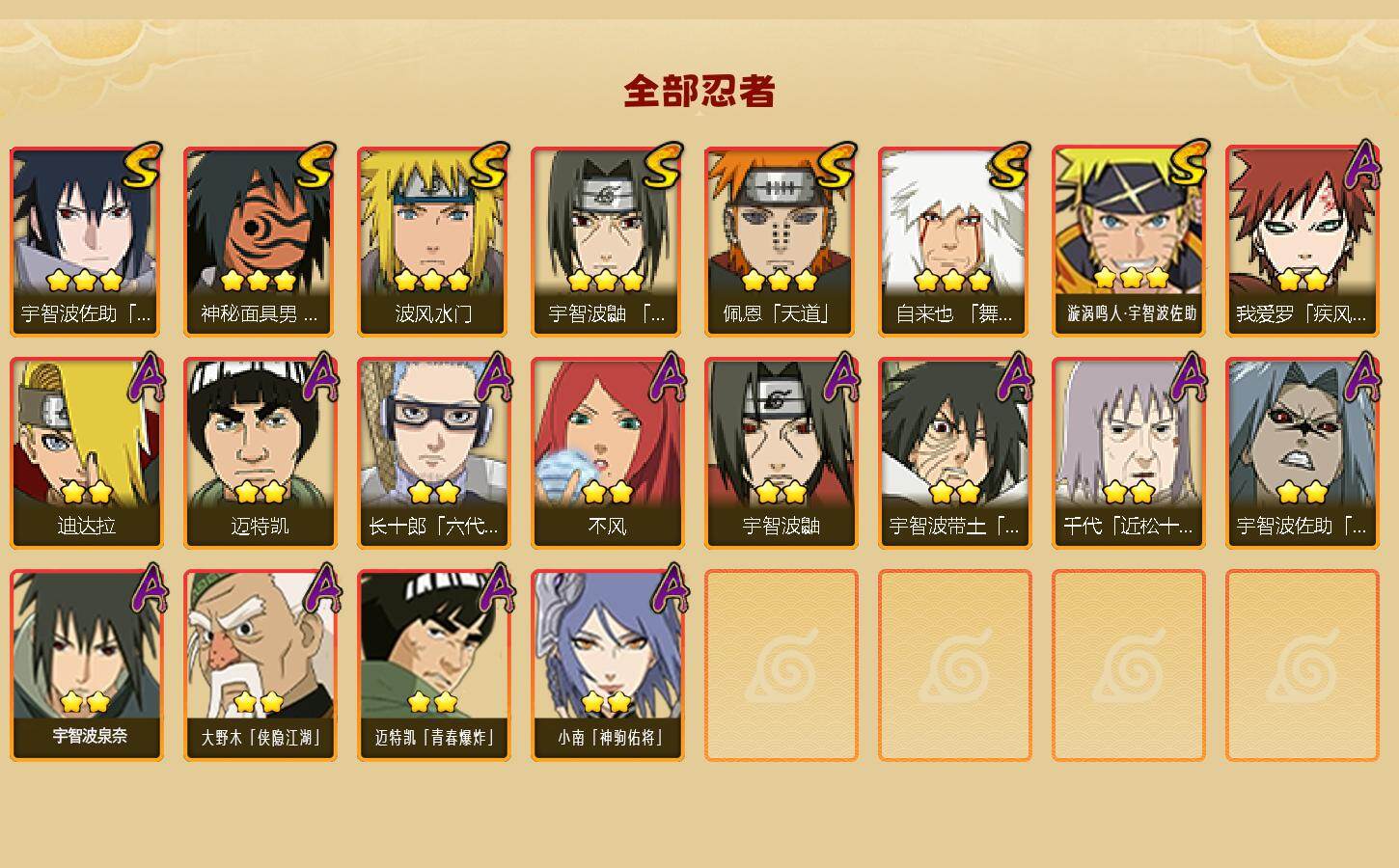Open the 宇智波泉奈 card
This screenshot has height=868, width=1399.
tap(86, 665)
